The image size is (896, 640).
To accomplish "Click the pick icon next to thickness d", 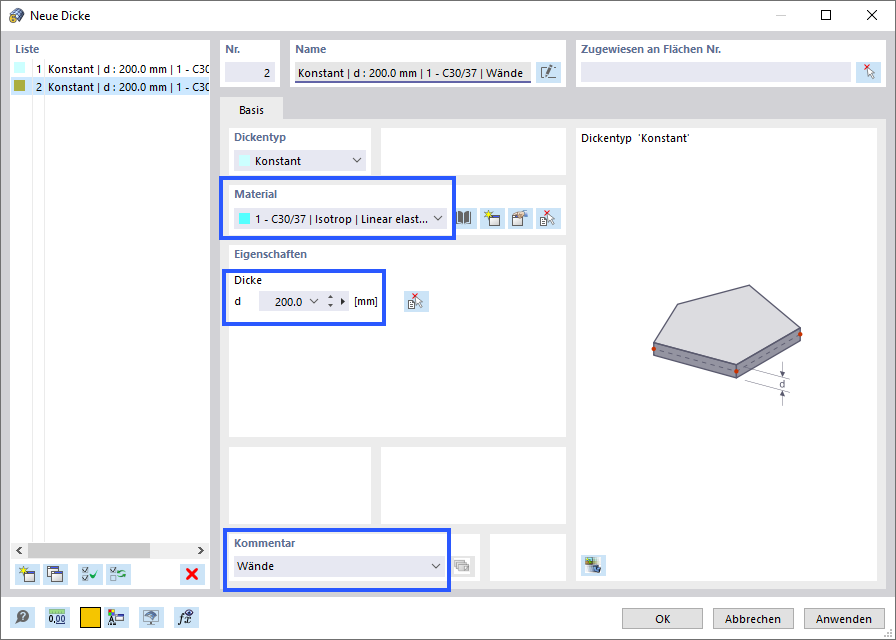I will click(416, 301).
